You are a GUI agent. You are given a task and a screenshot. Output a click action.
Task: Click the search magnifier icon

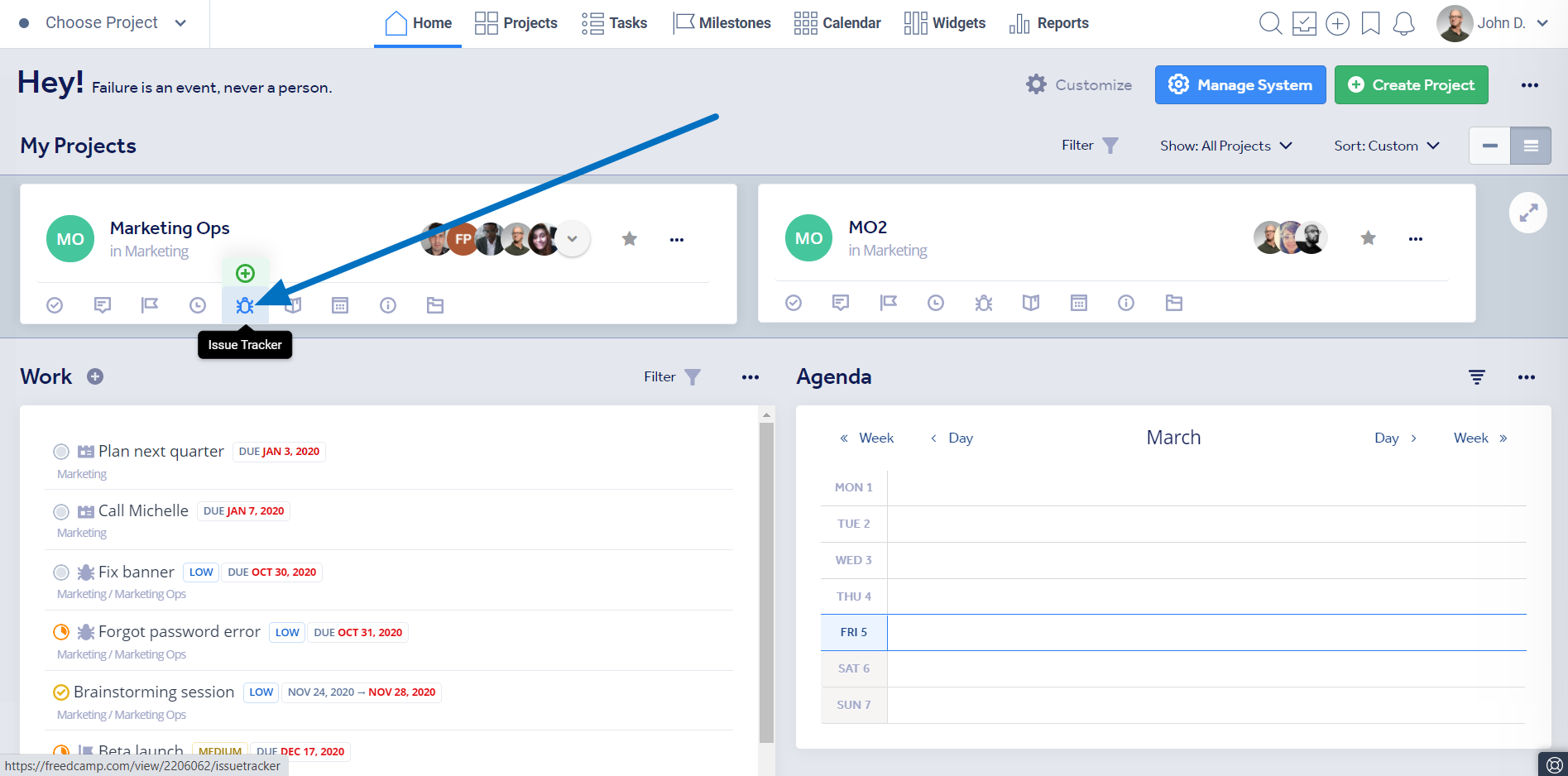click(x=1269, y=23)
